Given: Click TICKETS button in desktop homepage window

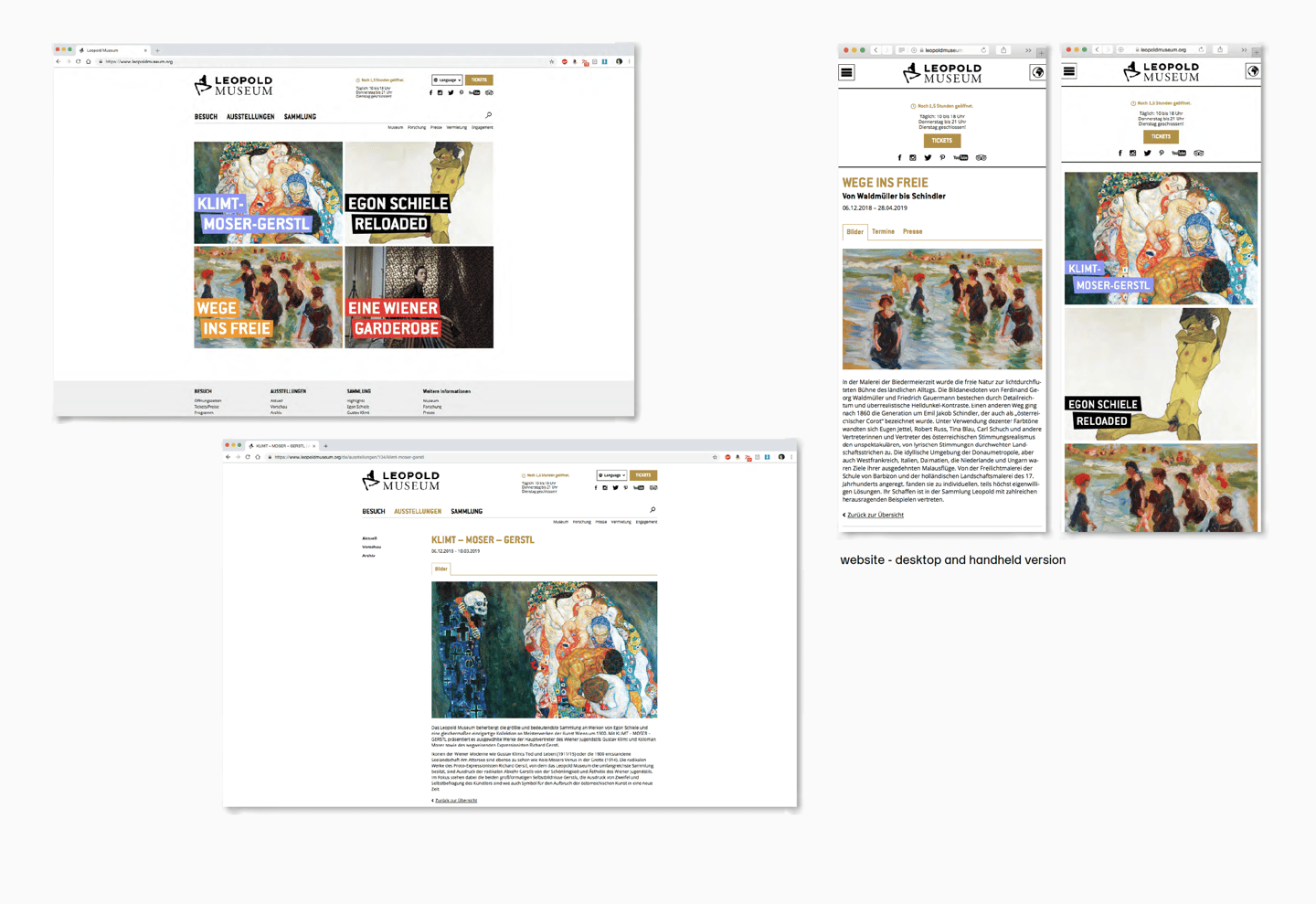Looking at the screenshot, I should pyautogui.click(x=479, y=80).
